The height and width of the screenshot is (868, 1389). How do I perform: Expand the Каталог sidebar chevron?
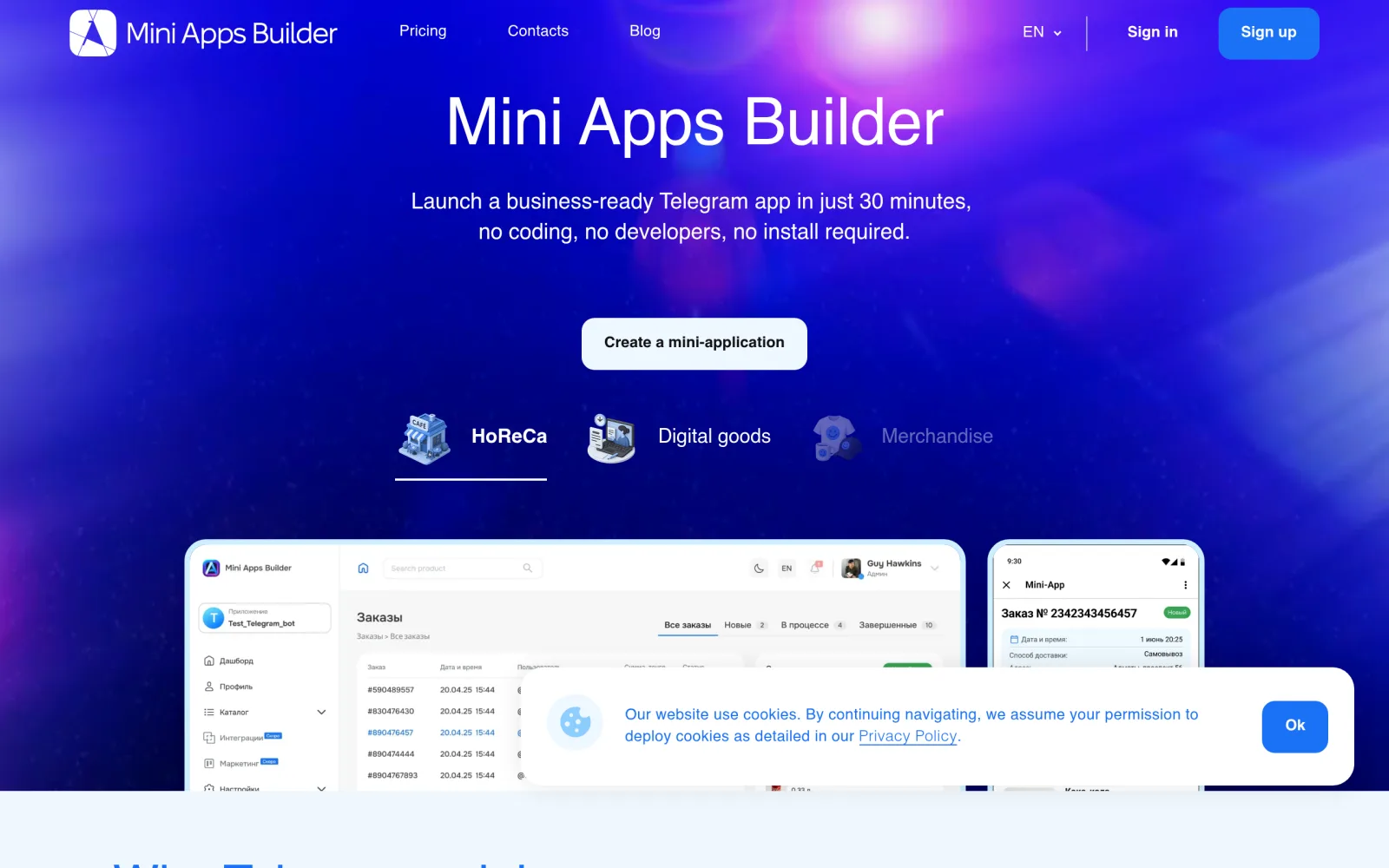pos(321,712)
